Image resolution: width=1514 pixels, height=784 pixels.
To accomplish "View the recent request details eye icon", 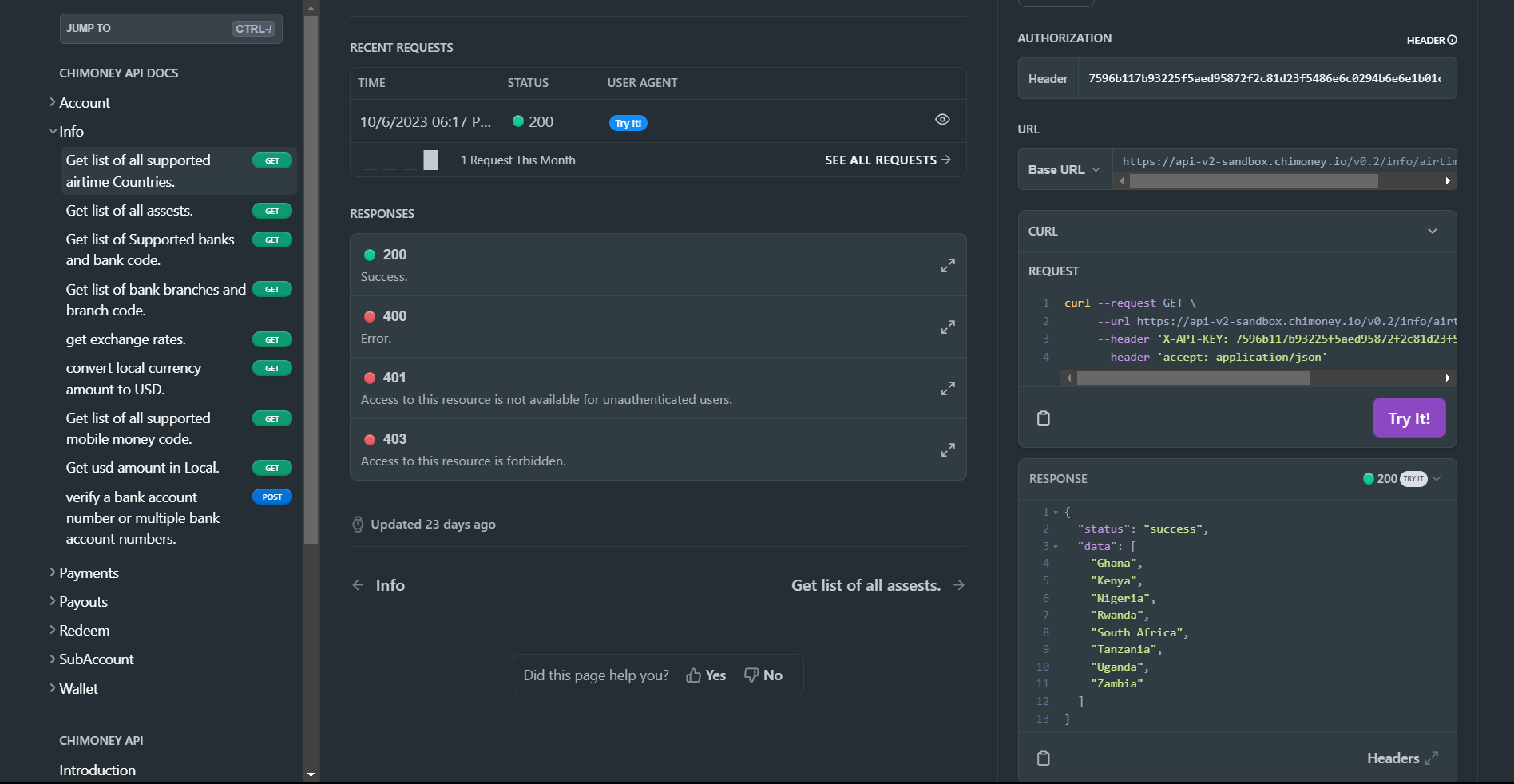I will tap(942, 120).
